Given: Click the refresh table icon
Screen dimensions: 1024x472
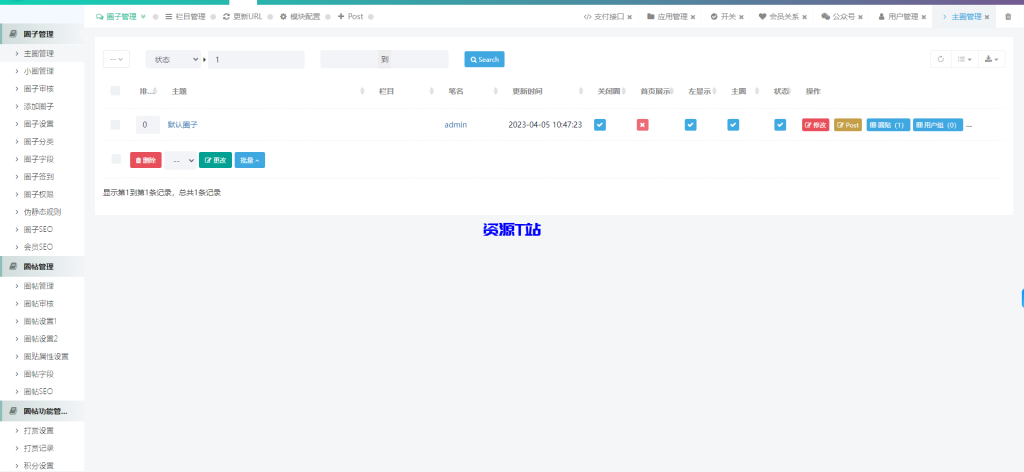Looking at the screenshot, I should (940, 59).
